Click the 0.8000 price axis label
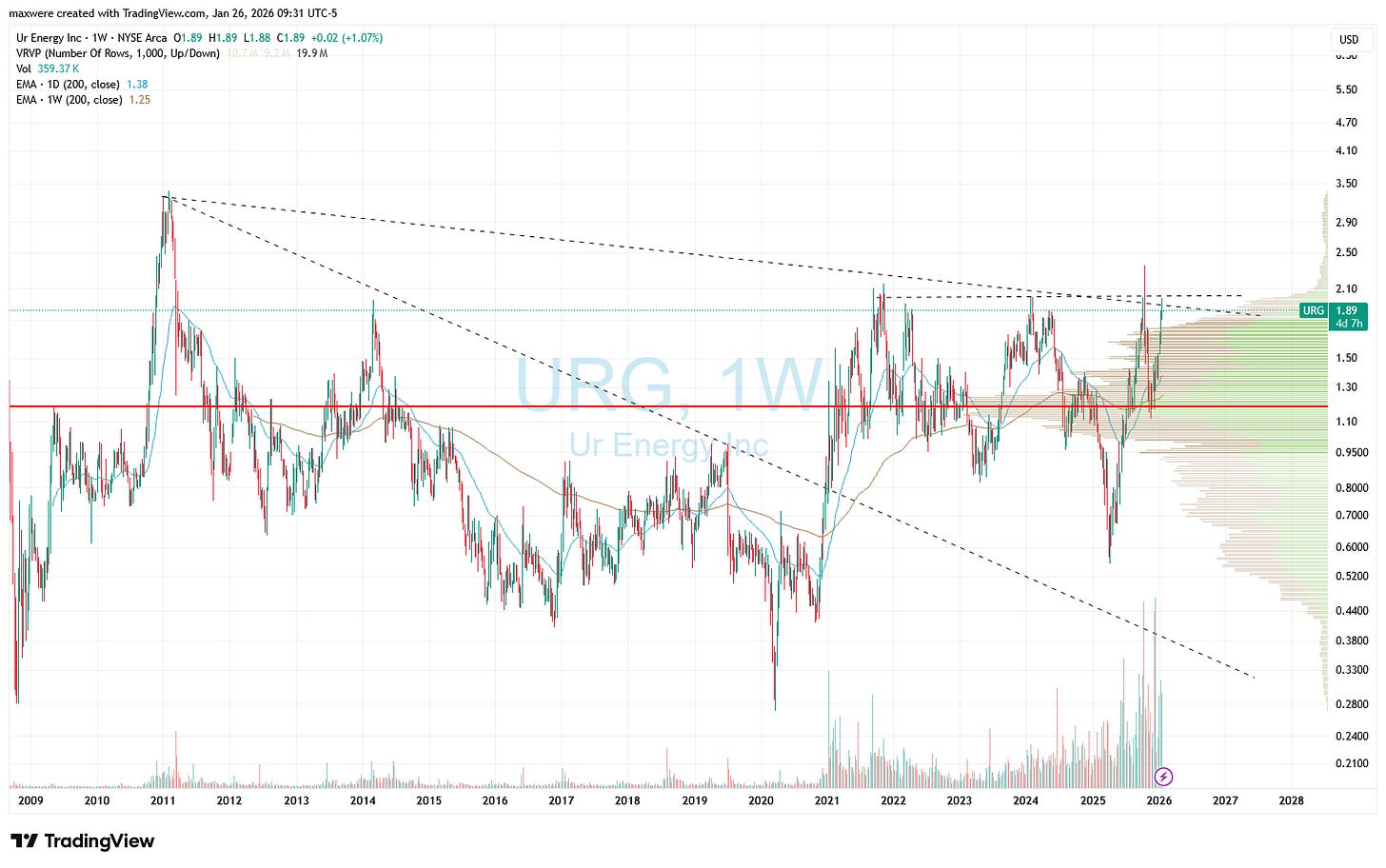The image size is (1386, 868). pyautogui.click(x=1352, y=487)
